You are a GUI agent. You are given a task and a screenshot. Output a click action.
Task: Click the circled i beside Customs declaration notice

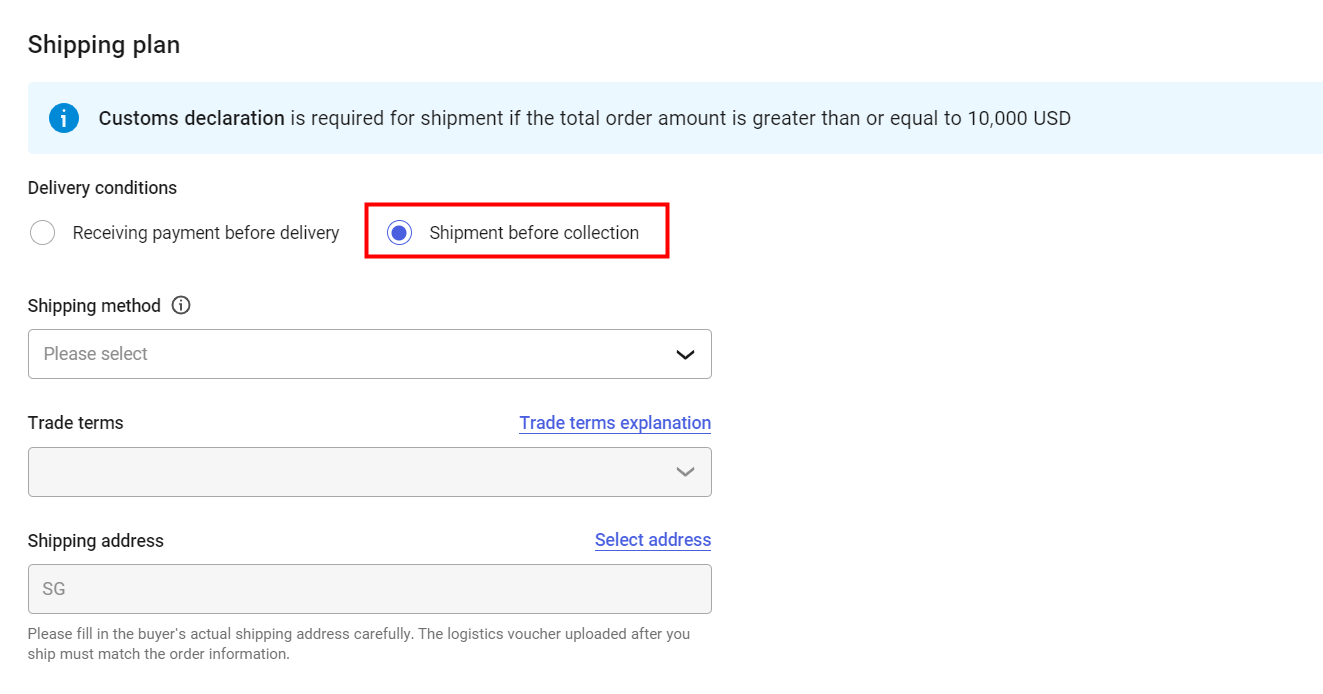pos(63,117)
